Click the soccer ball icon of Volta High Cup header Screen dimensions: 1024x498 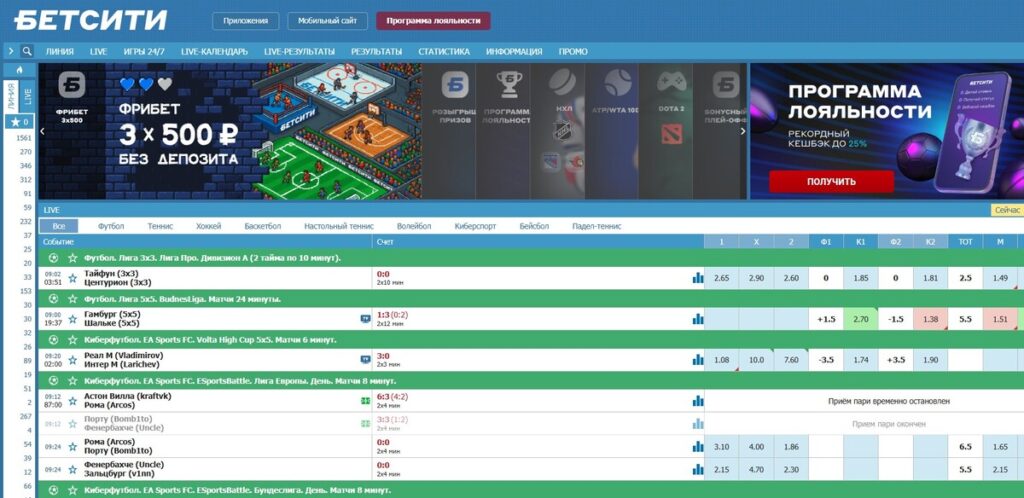coord(54,339)
